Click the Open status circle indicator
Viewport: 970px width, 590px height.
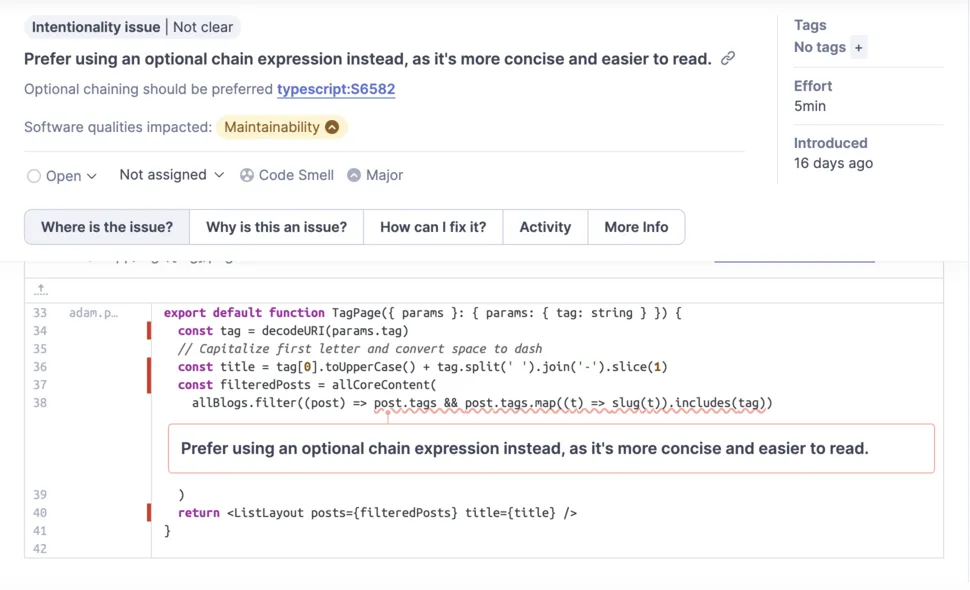[x=34, y=176]
